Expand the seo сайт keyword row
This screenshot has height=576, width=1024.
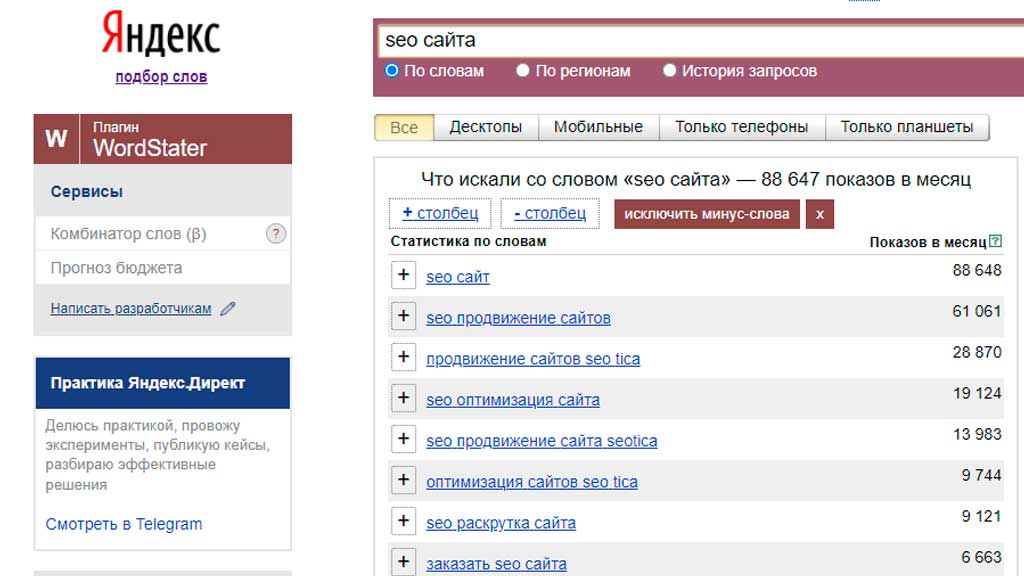(x=403, y=274)
